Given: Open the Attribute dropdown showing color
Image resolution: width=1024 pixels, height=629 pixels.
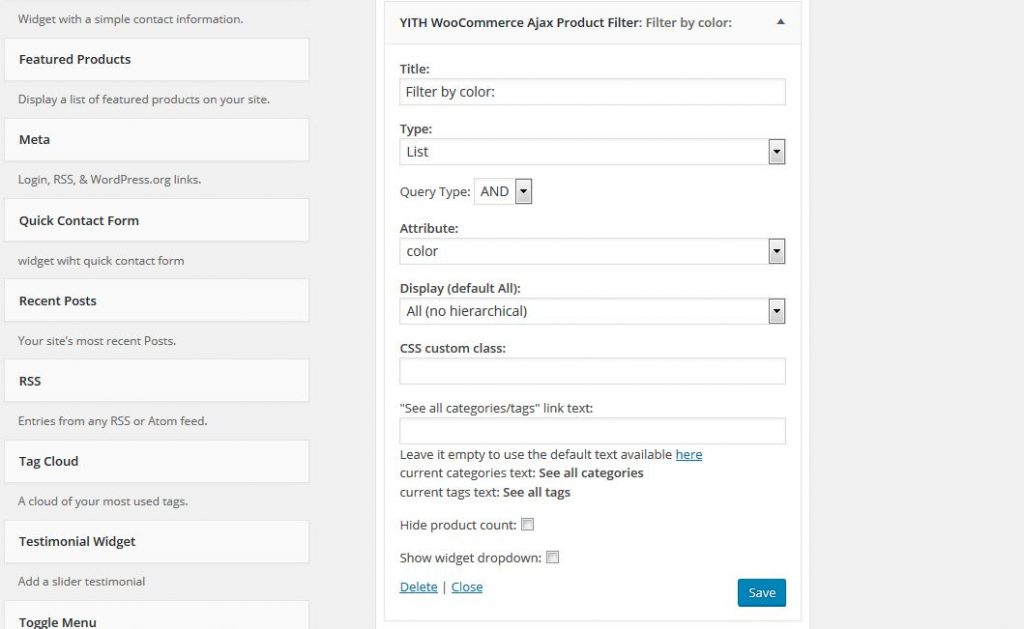Looking at the screenshot, I should click(592, 251).
